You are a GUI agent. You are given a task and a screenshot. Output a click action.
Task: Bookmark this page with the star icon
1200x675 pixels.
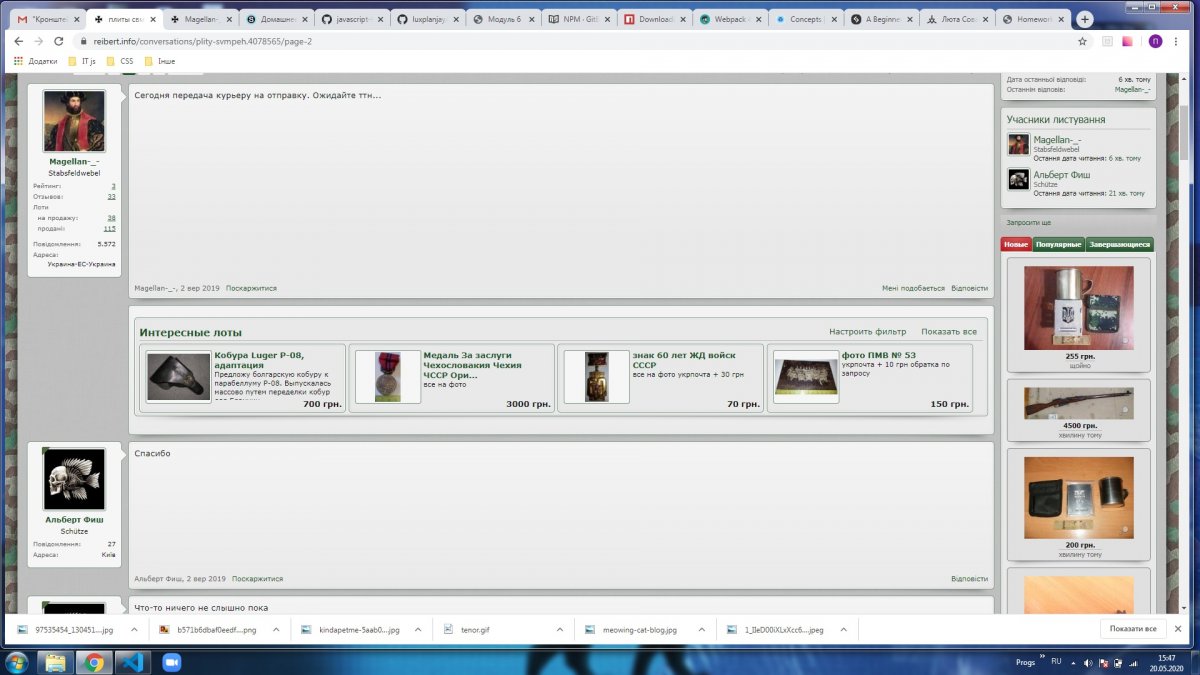(1082, 41)
